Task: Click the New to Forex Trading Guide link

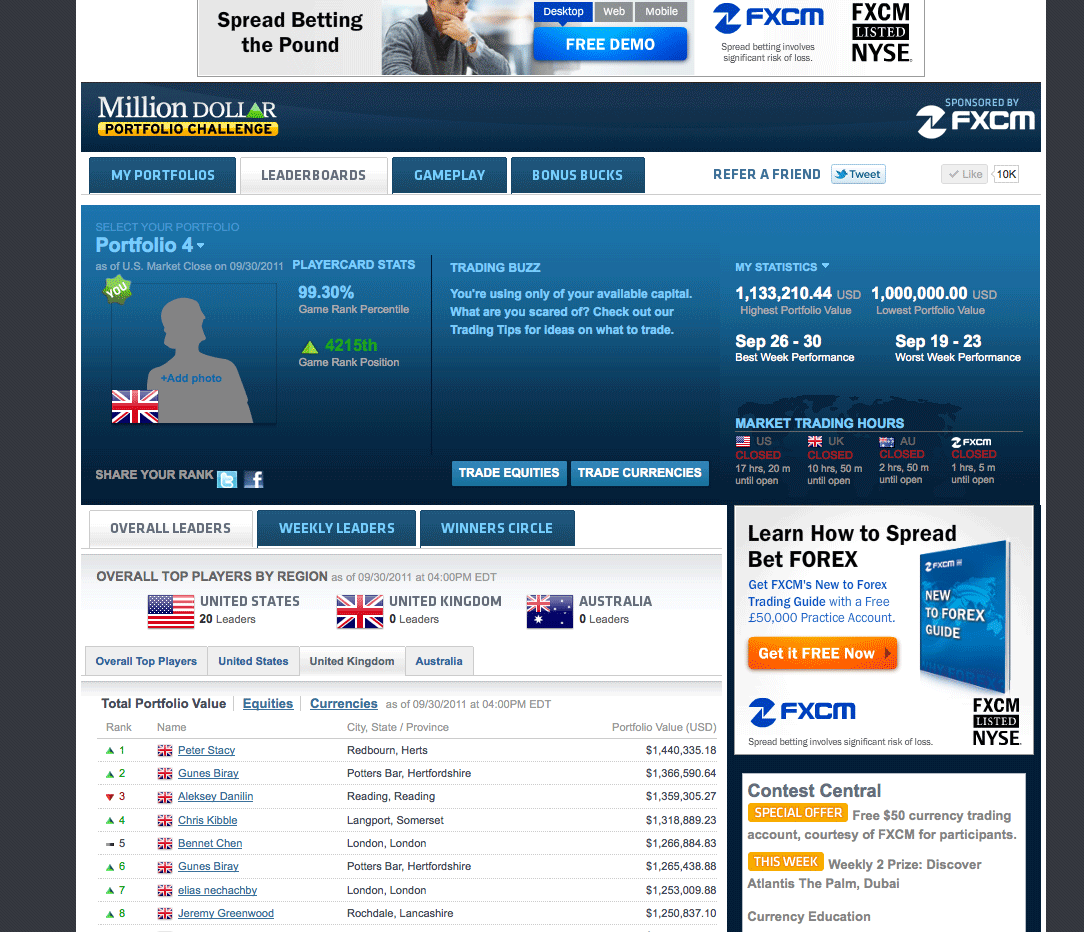Action: click(x=818, y=593)
